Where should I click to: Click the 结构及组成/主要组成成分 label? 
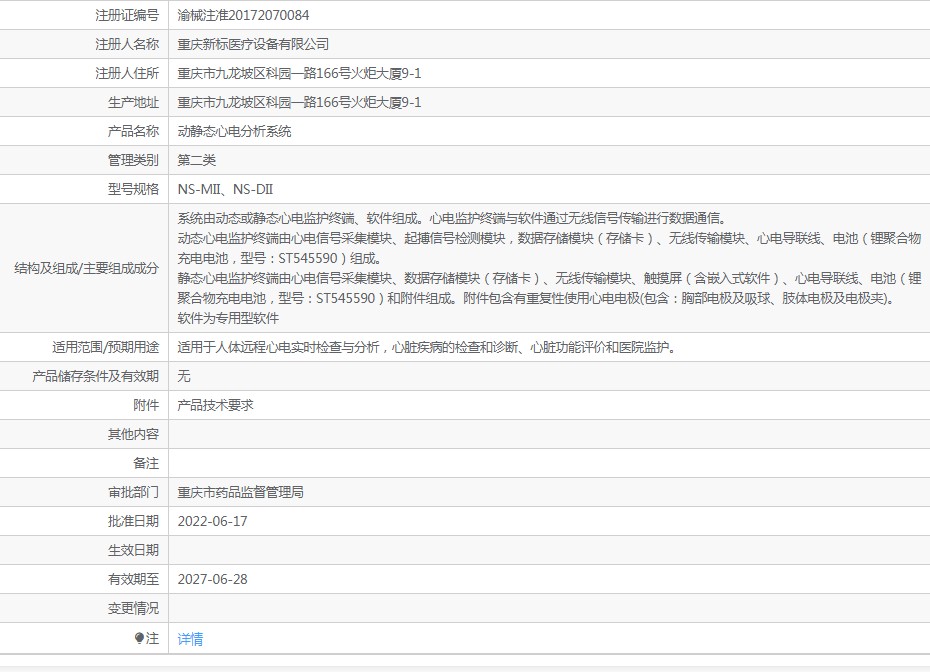pos(87,269)
